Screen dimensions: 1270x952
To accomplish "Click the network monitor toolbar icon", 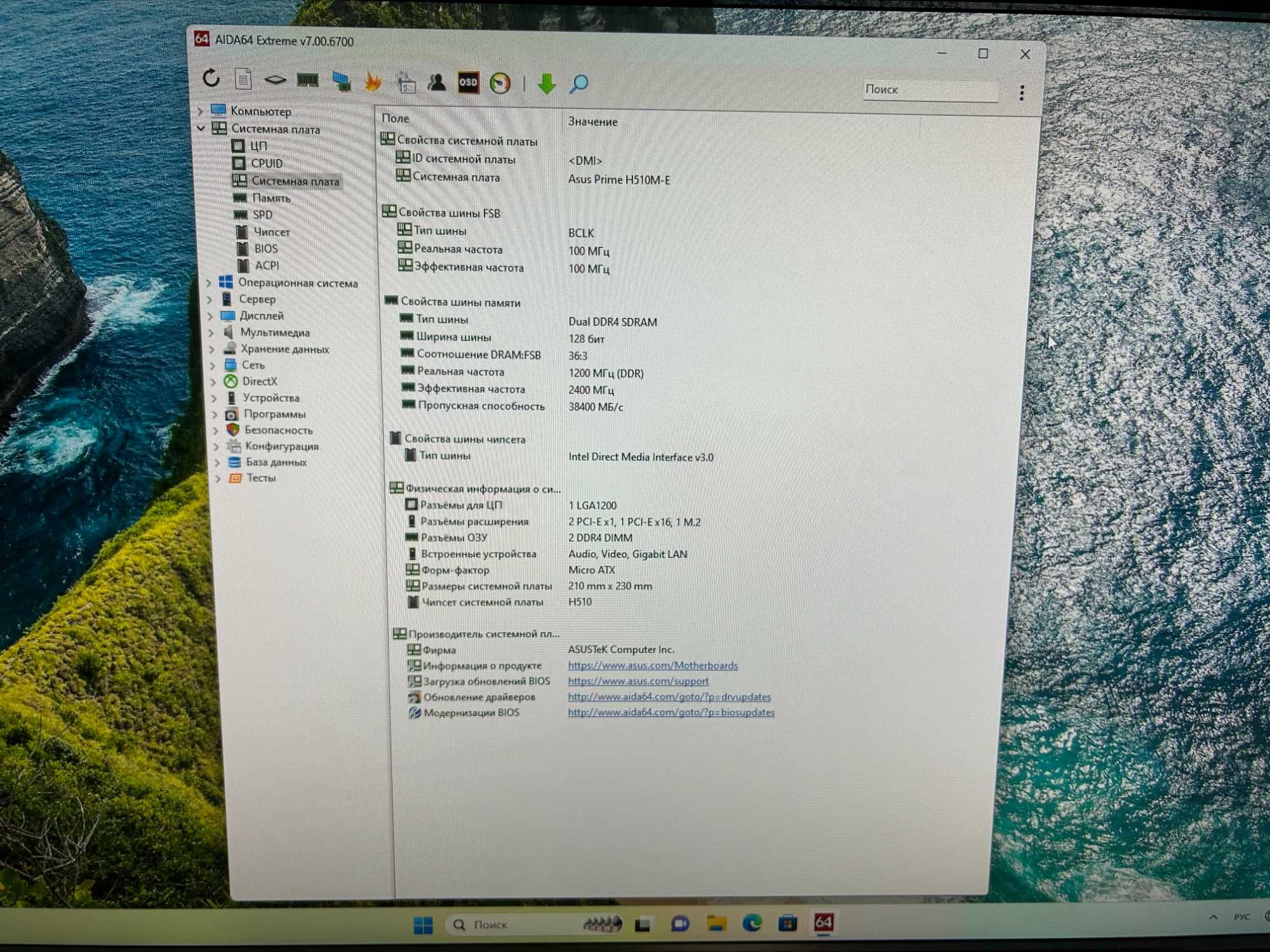I will [x=341, y=81].
